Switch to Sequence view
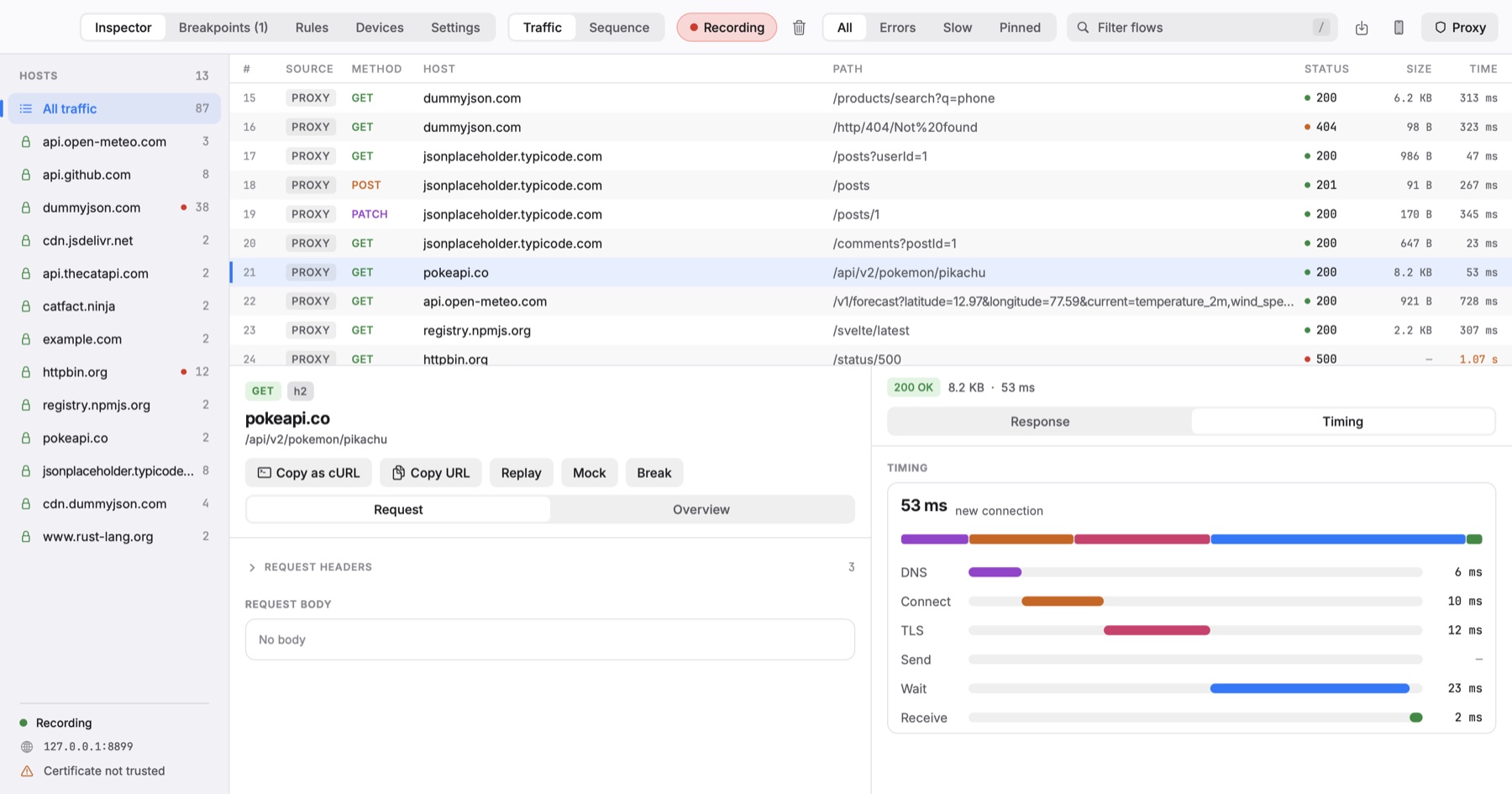Viewport: 1512px width, 794px height. click(619, 28)
